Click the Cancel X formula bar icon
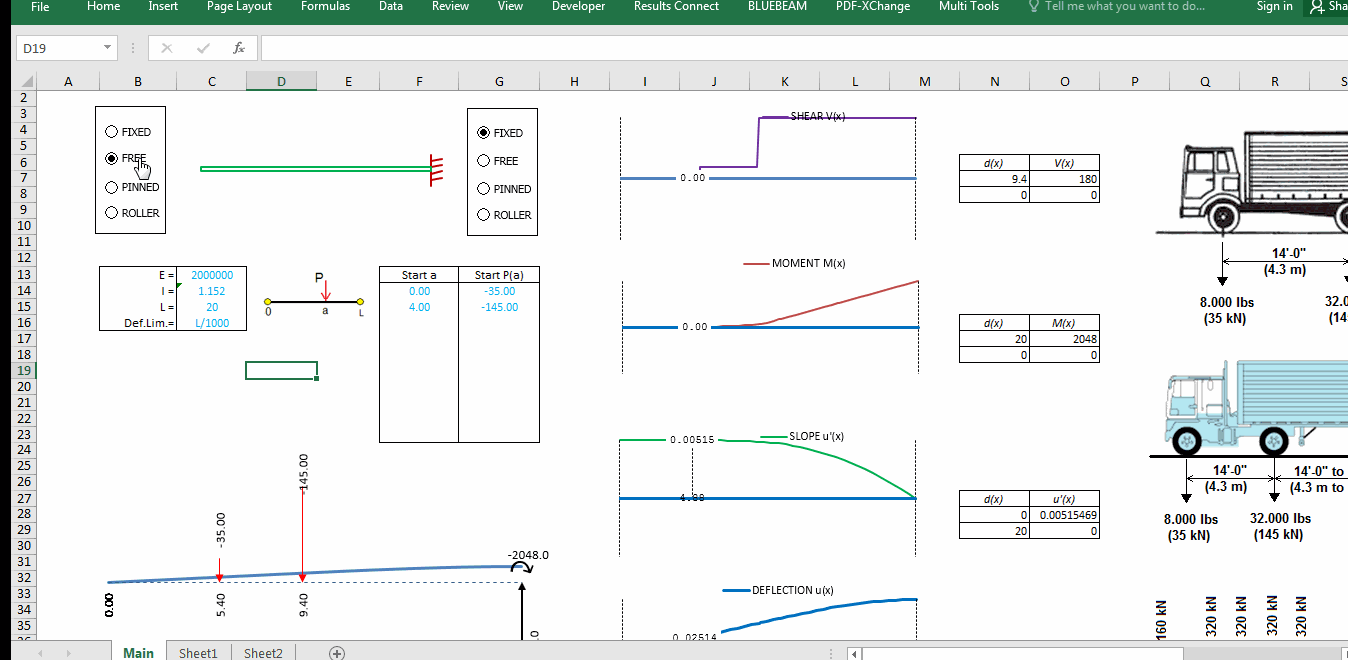Viewport: 1348px width, 660px height. [166, 48]
